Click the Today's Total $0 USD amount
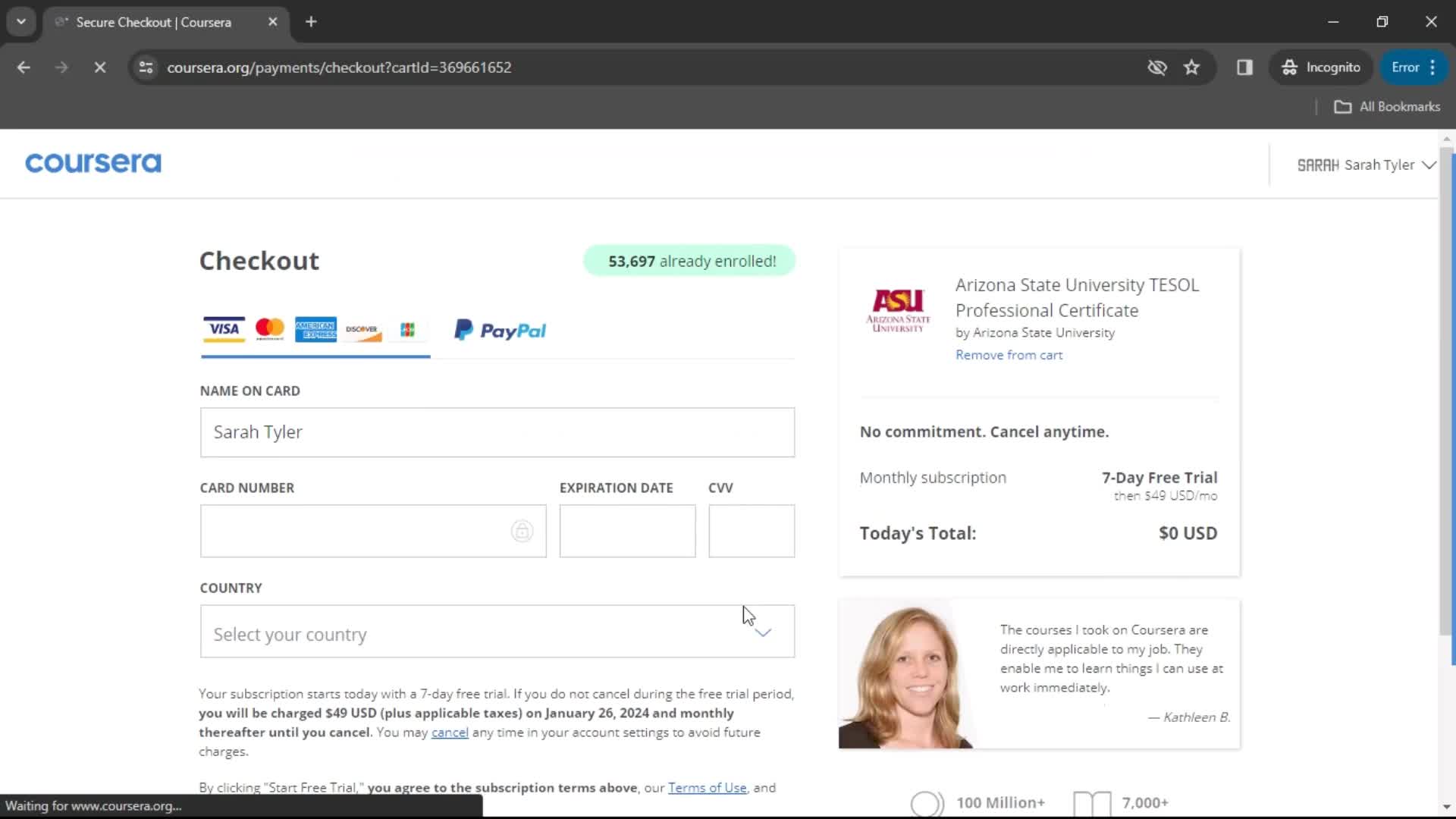1456x819 pixels. (1188, 533)
